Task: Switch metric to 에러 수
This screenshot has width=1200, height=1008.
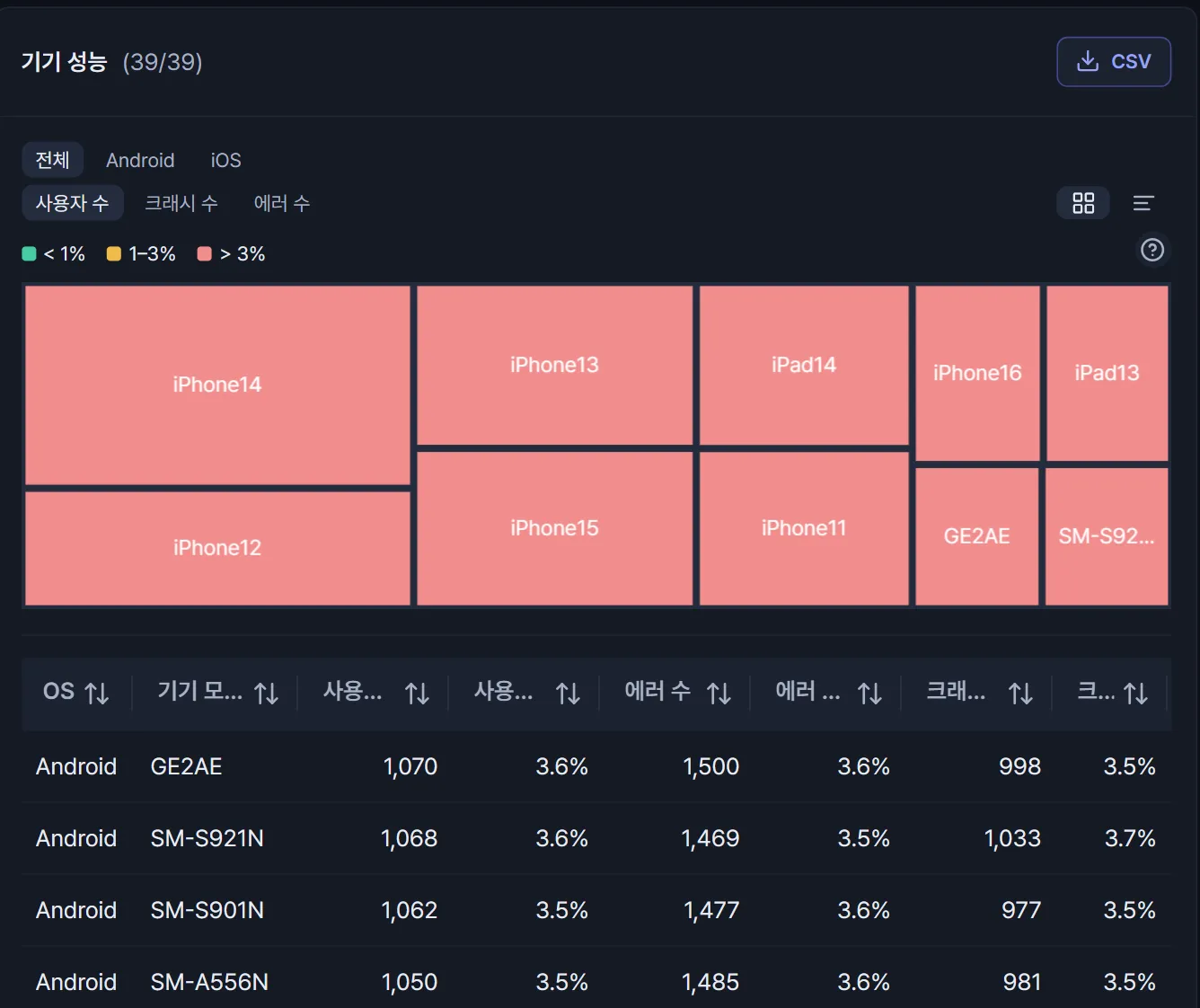Action: click(x=282, y=203)
